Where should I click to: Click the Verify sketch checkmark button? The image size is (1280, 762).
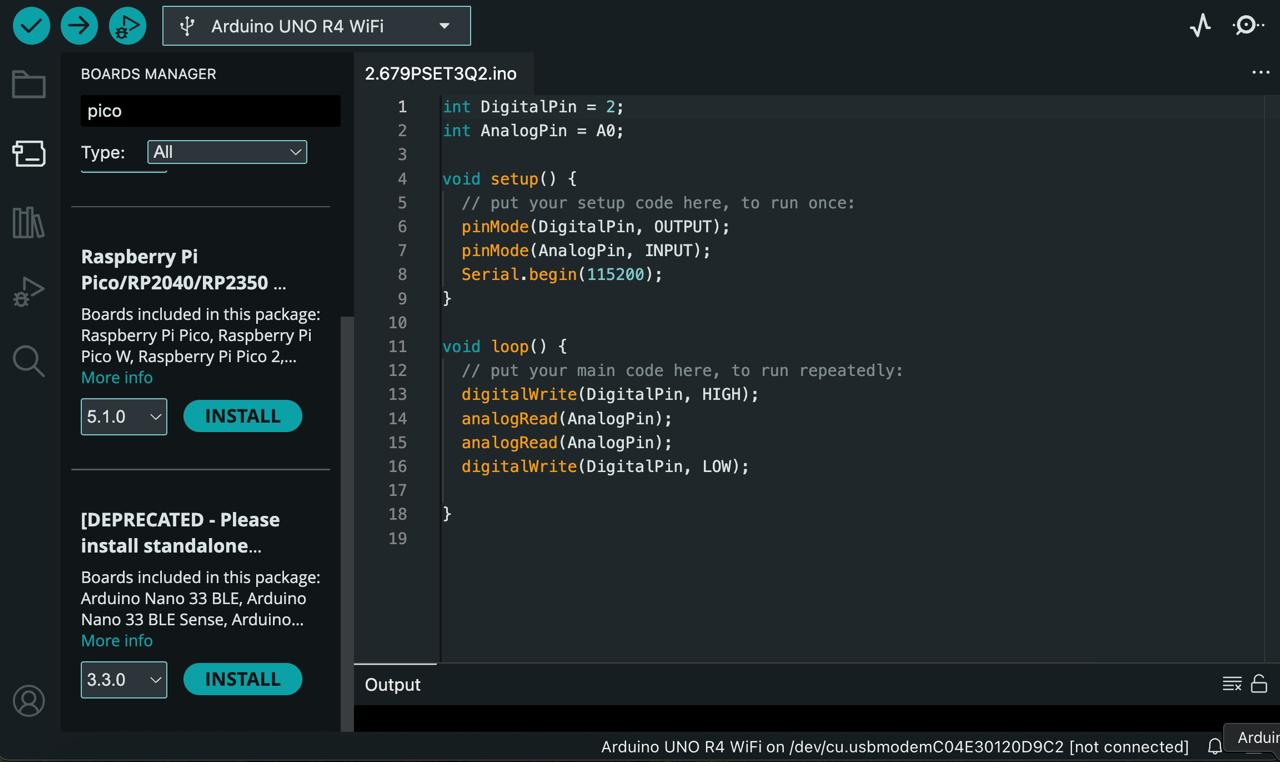coord(31,26)
